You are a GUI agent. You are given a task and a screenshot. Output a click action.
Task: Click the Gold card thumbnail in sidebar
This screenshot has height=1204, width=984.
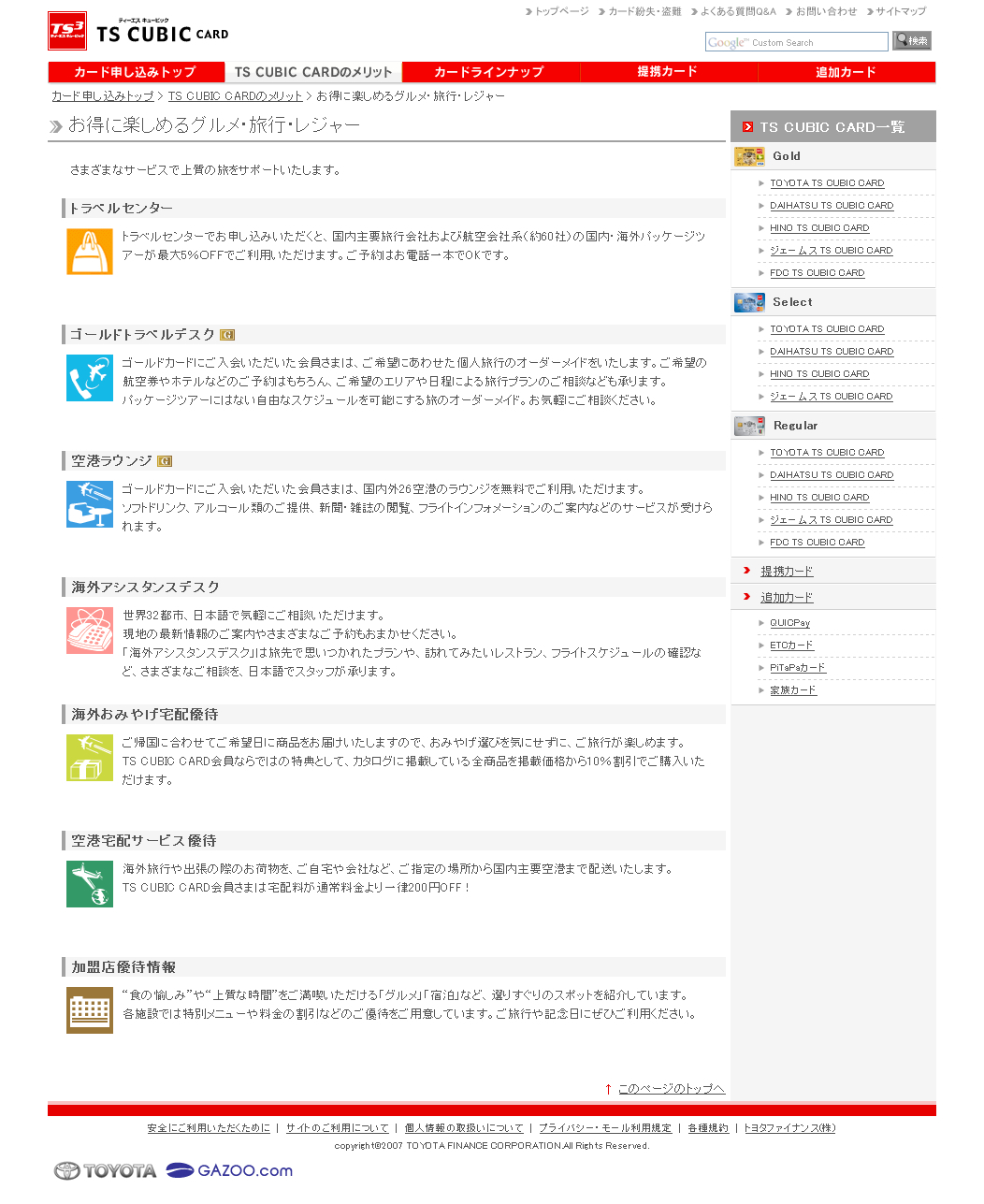coord(749,156)
